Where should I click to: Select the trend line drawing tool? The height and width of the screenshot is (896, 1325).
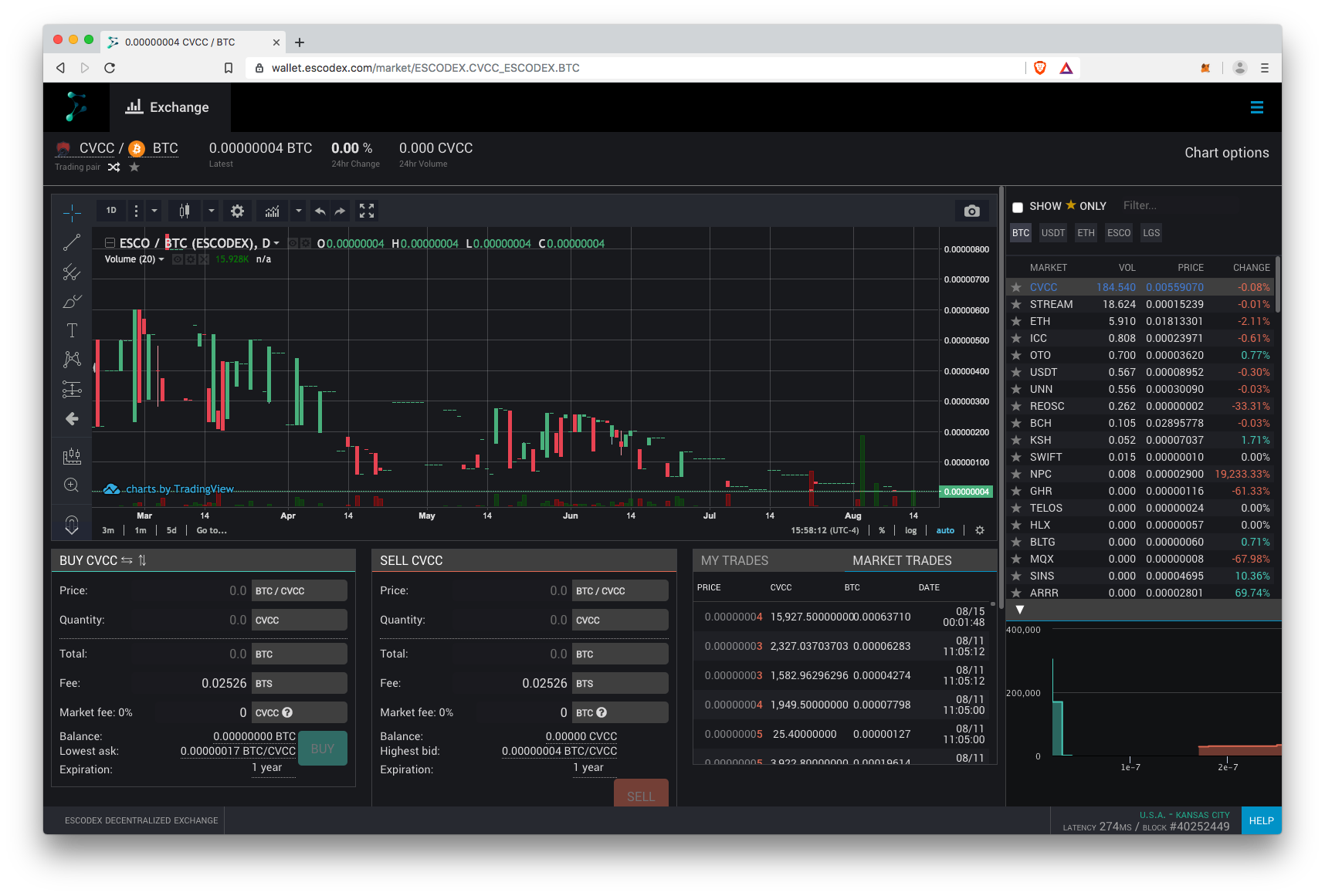72,242
